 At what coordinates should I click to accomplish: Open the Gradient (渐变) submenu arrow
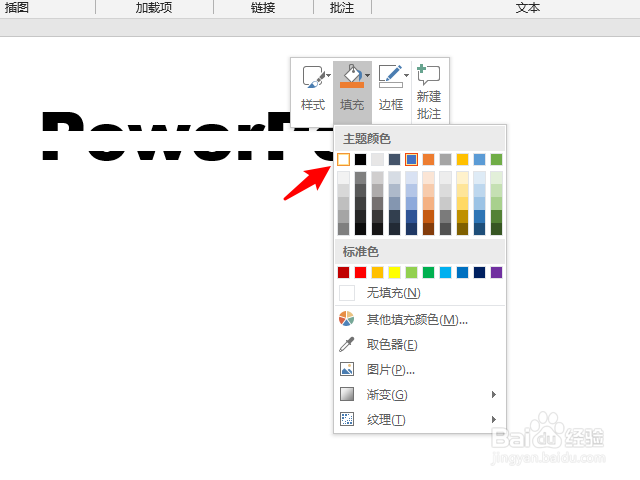coord(494,394)
